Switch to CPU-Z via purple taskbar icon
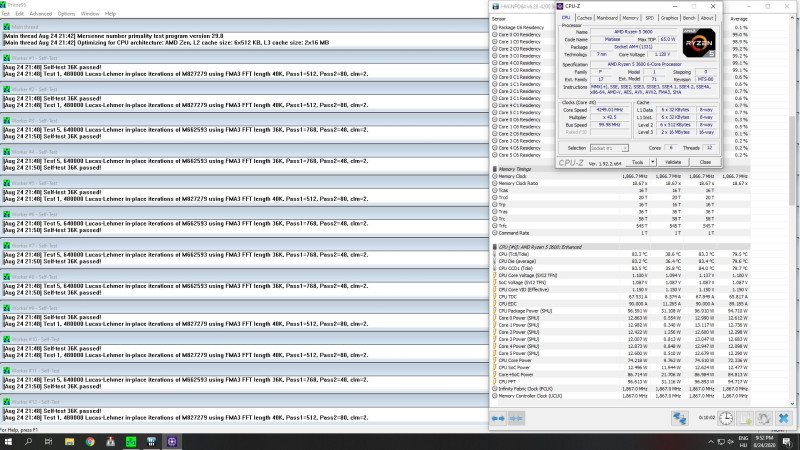 [x=171, y=442]
